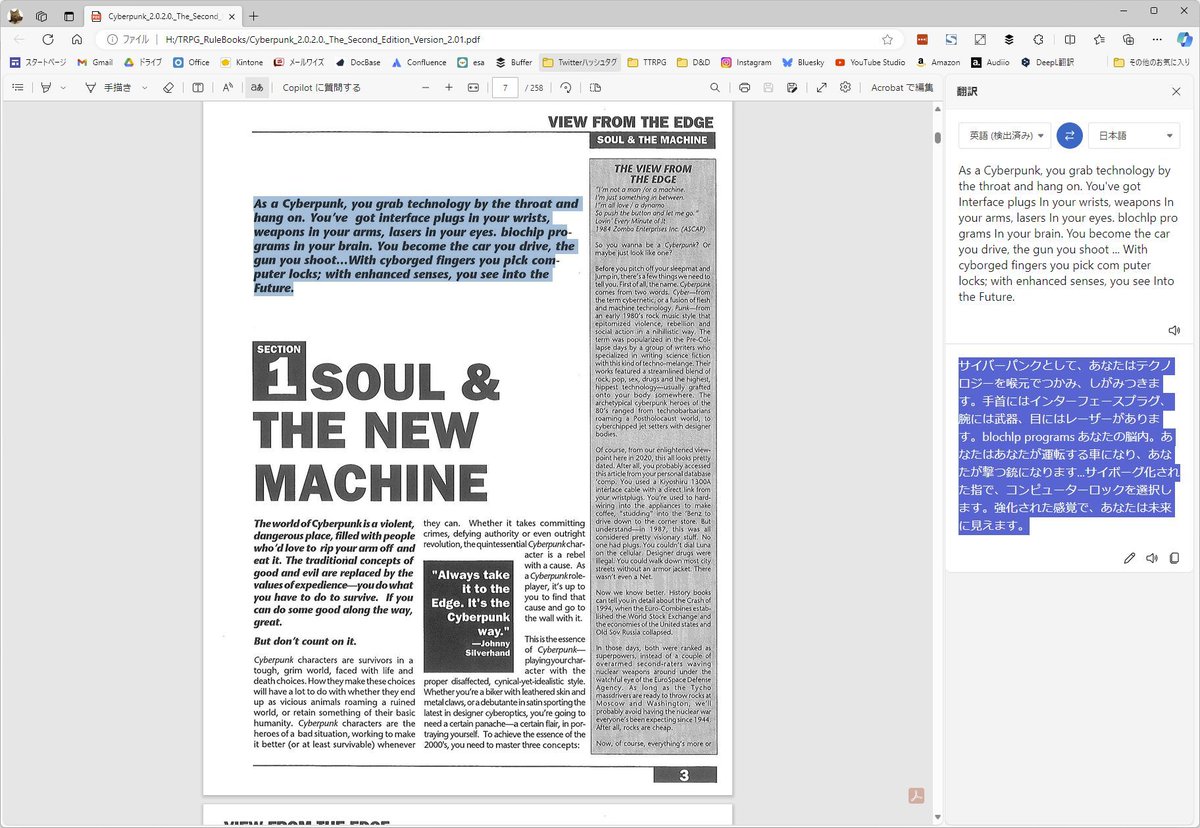Viewport: 1200px width, 828px height.
Task: Print the PDF document
Action: 744,88
